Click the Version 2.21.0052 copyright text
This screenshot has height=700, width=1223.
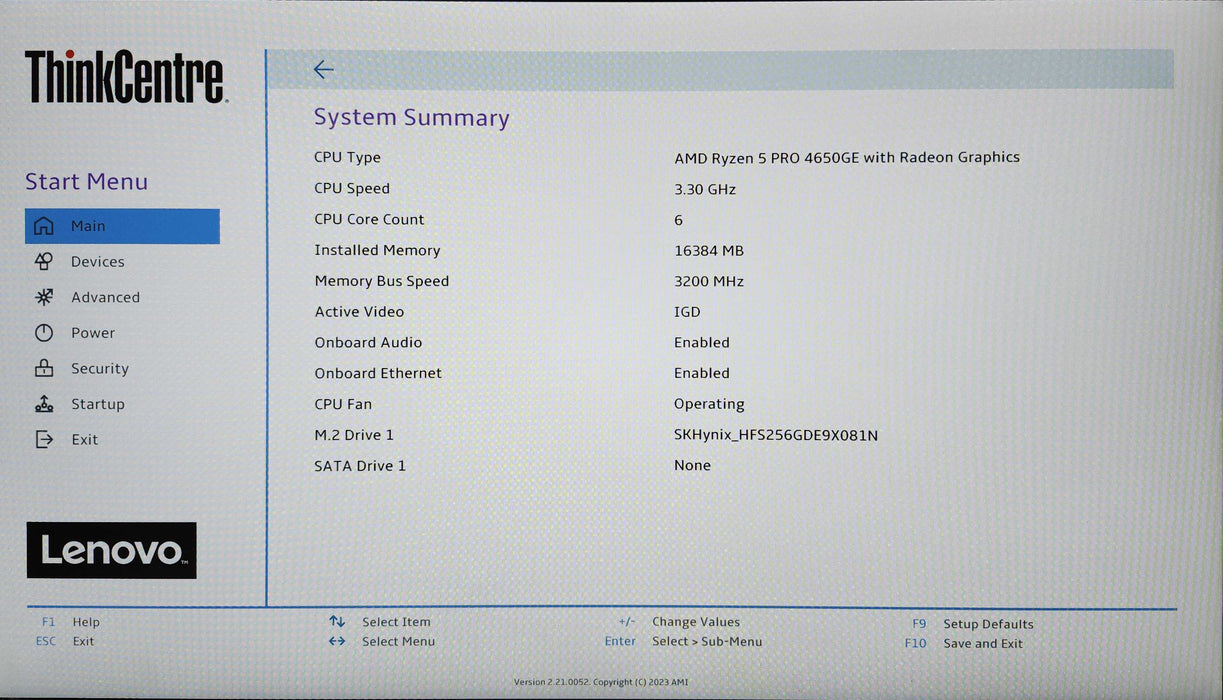click(x=601, y=682)
